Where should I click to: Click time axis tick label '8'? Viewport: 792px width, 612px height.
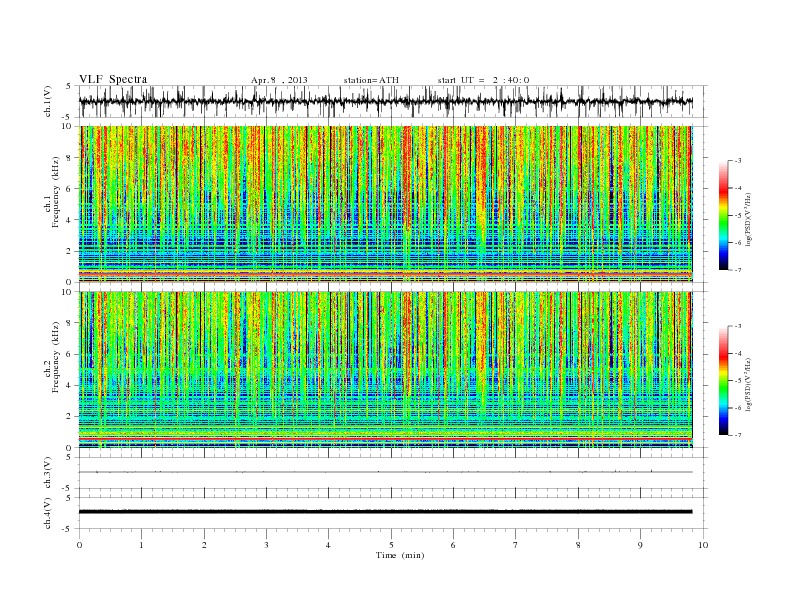click(x=578, y=545)
